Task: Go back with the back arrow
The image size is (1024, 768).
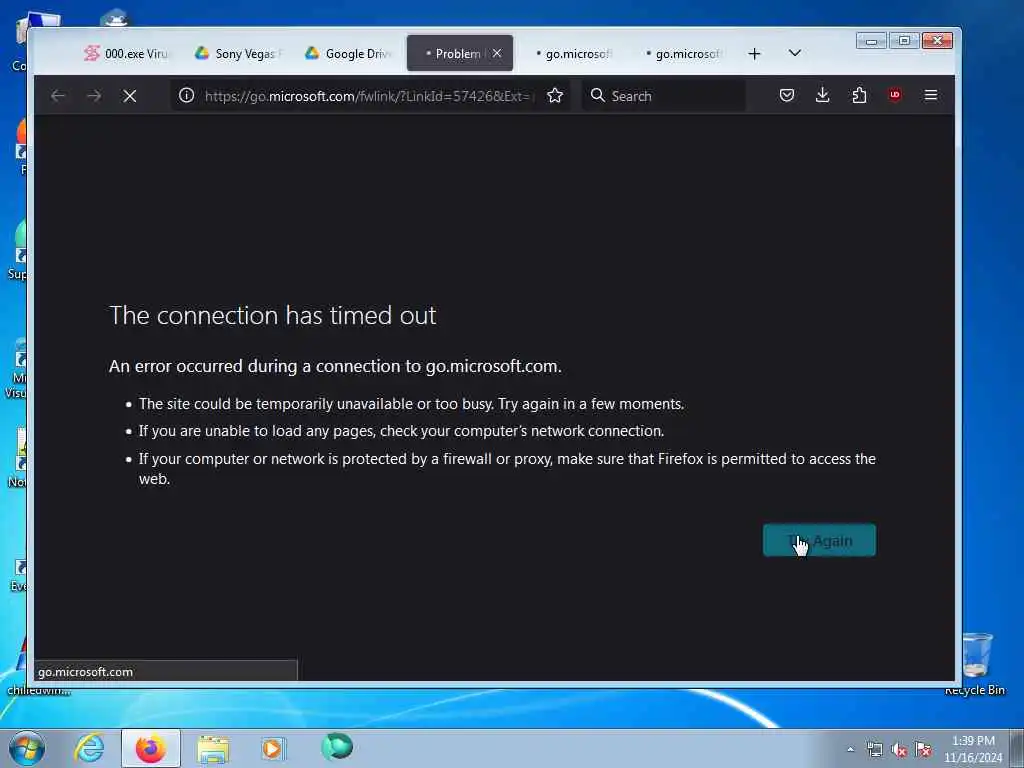Action: 58,96
